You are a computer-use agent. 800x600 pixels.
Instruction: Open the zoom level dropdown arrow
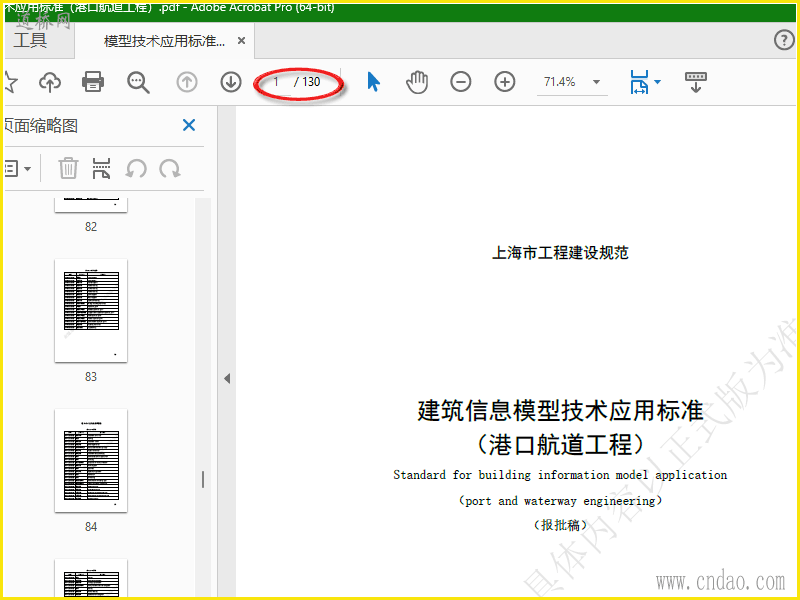coord(596,82)
